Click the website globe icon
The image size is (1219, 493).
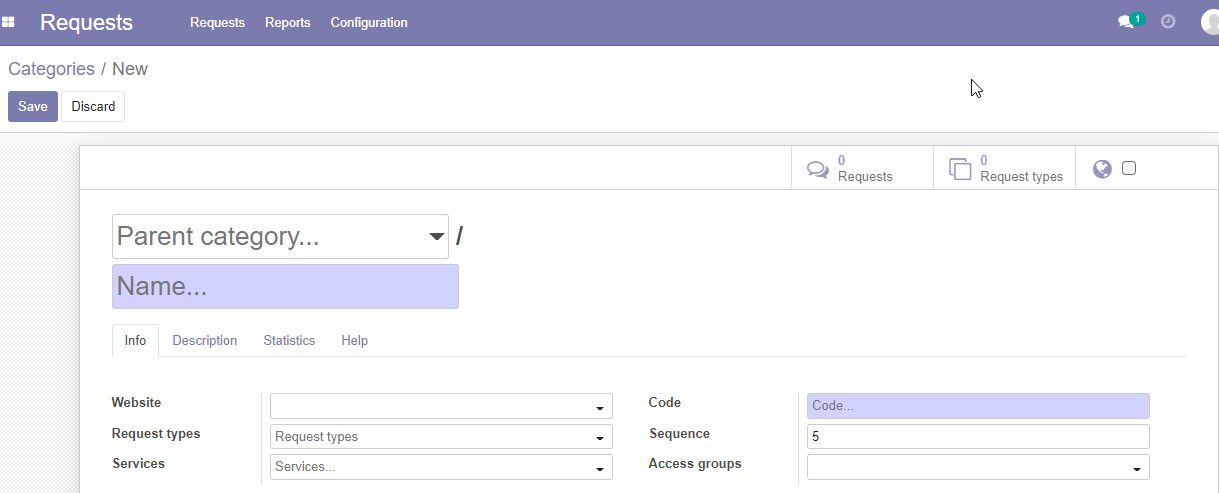[x=1102, y=169]
